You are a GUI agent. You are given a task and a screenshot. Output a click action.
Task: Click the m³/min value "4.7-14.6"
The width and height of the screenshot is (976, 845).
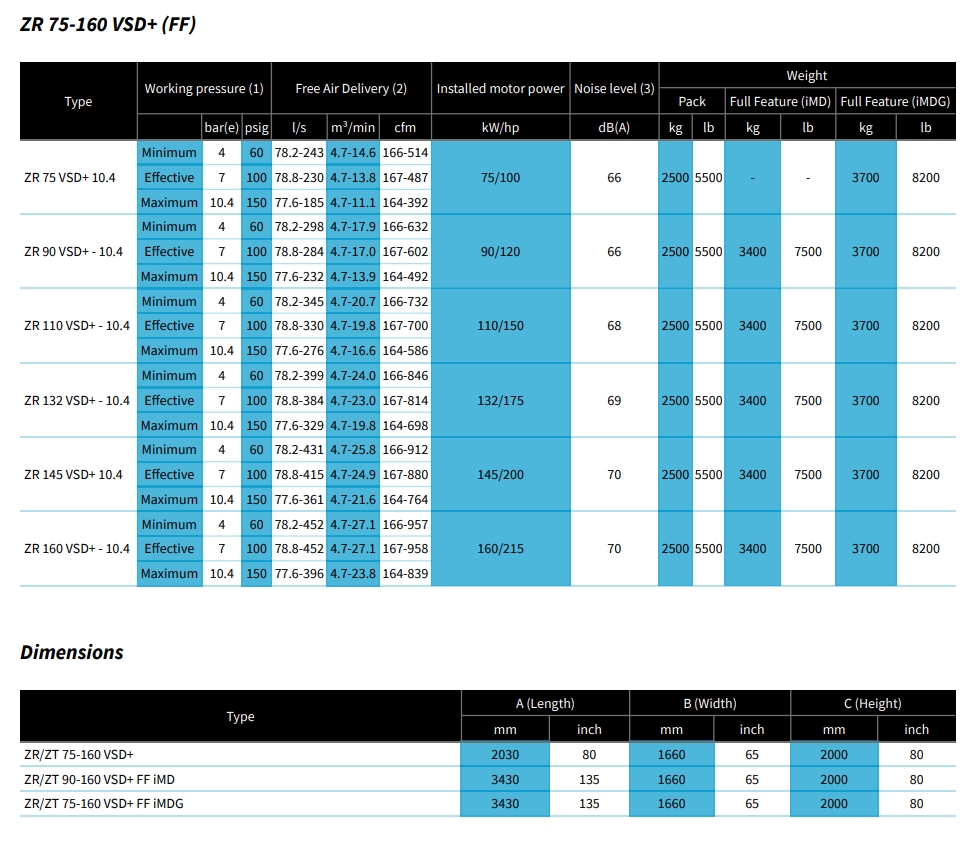353,152
